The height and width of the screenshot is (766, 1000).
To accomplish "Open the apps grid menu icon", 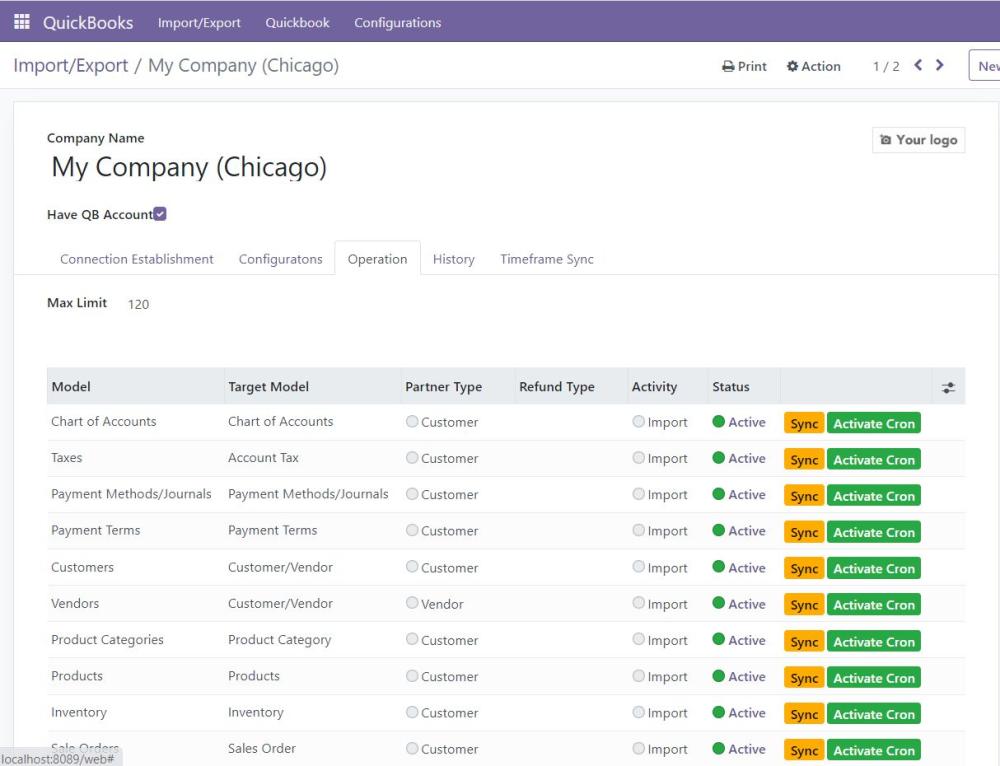I will click(x=22, y=22).
